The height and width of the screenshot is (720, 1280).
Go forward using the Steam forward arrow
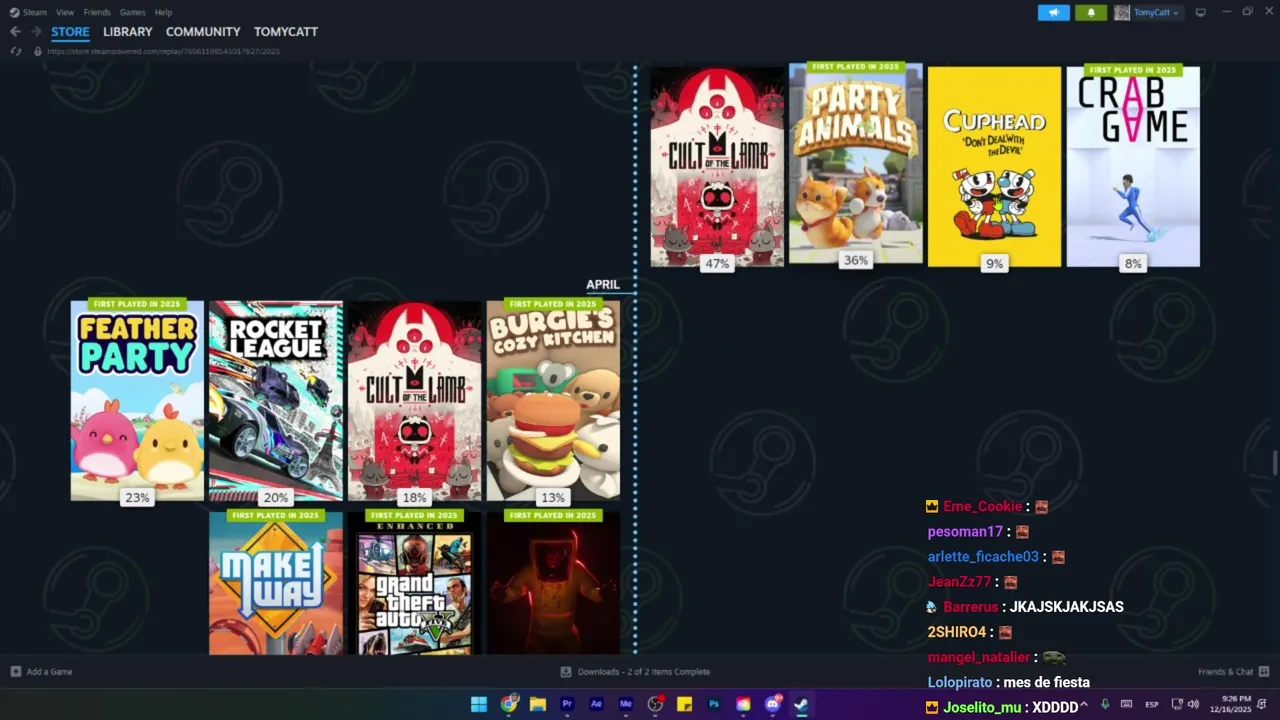(36, 32)
